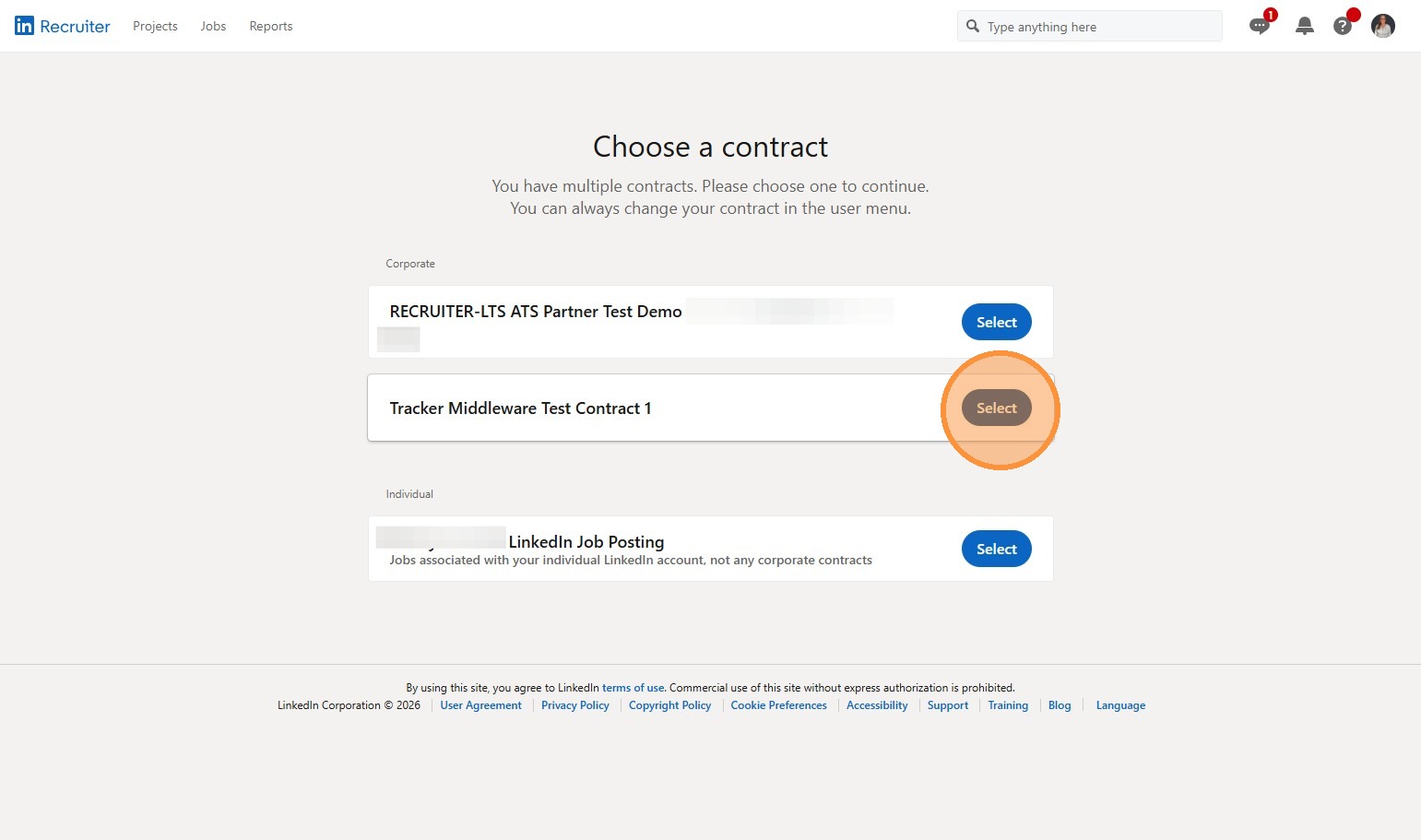Viewport: 1421px width, 840px height.
Task: Select Tracker Middleware Test Contract 1
Action: [x=996, y=408]
